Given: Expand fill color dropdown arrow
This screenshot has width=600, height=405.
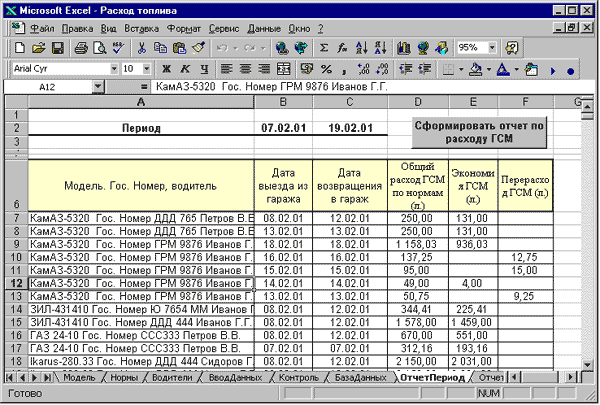Looking at the screenshot, I should point(489,69).
